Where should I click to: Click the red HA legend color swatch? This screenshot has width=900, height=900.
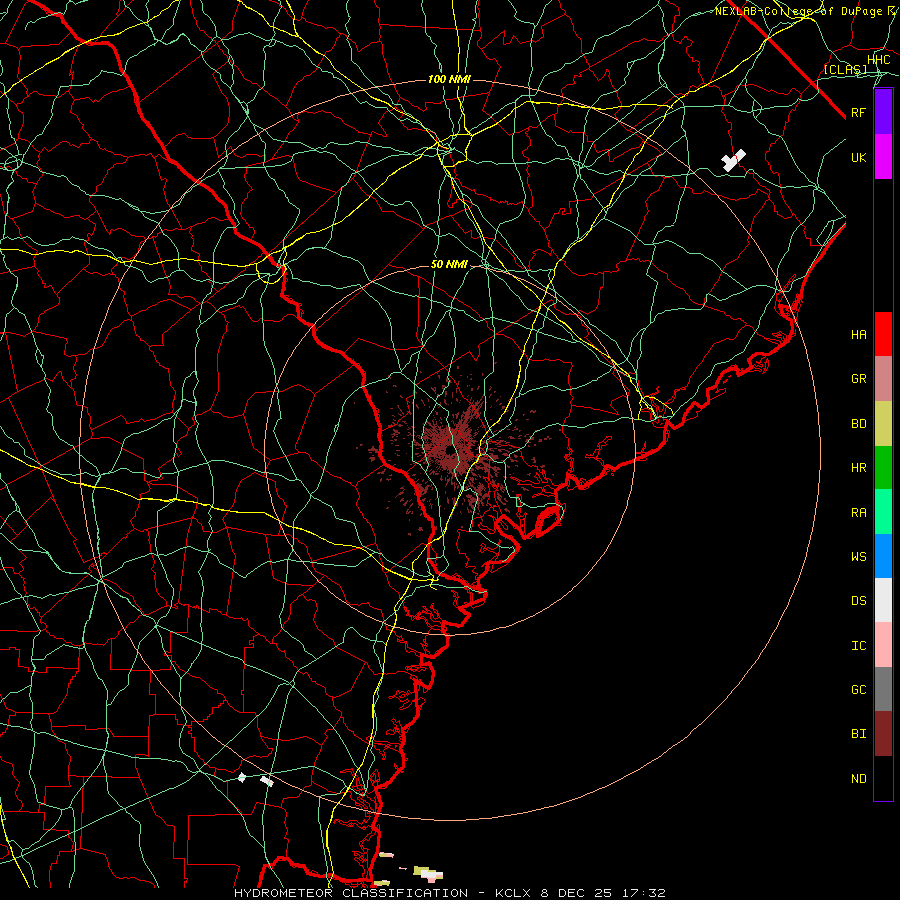pos(883,334)
